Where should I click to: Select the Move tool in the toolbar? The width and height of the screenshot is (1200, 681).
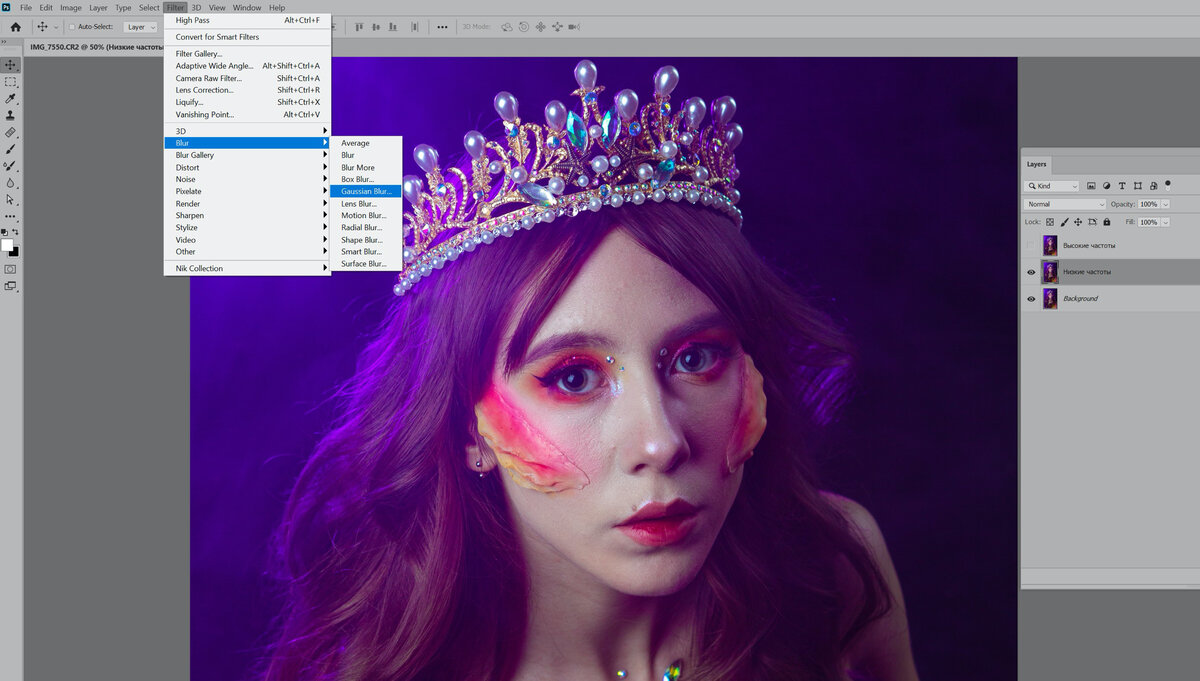click(x=11, y=65)
